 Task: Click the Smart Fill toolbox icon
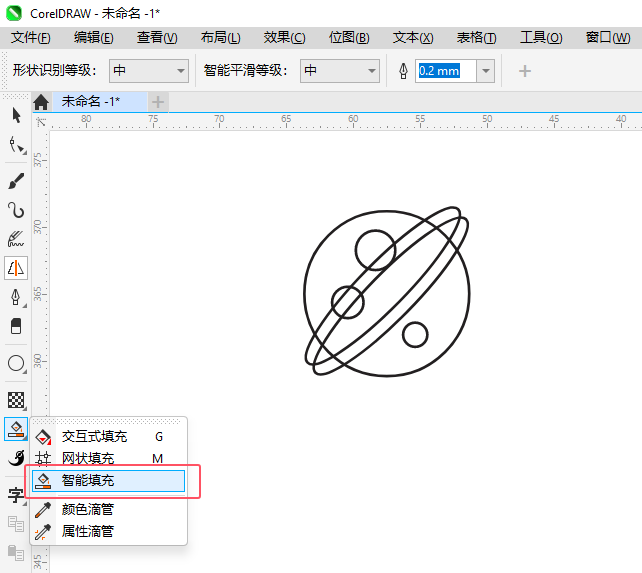click(x=16, y=429)
